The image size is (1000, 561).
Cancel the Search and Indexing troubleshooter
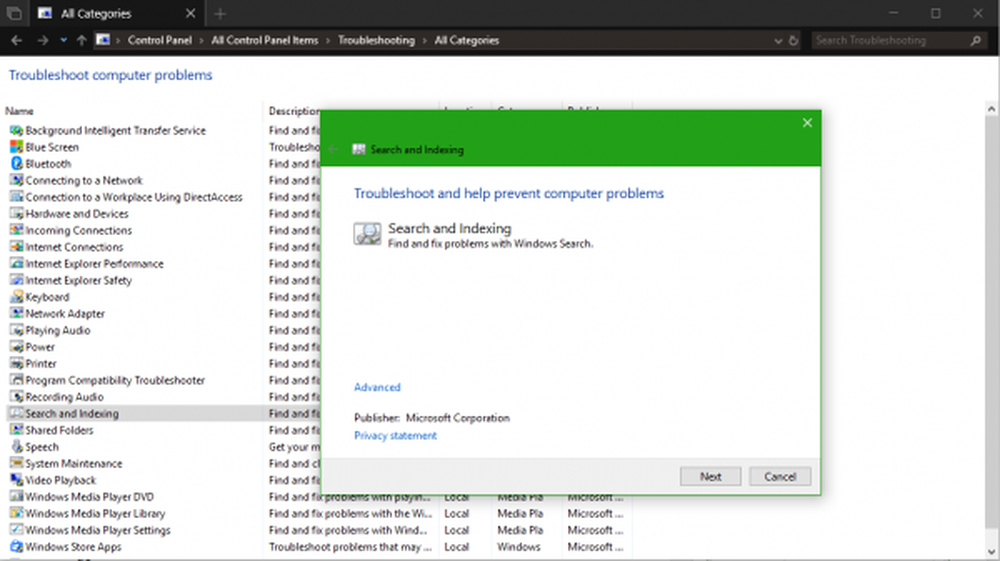[780, 477]
